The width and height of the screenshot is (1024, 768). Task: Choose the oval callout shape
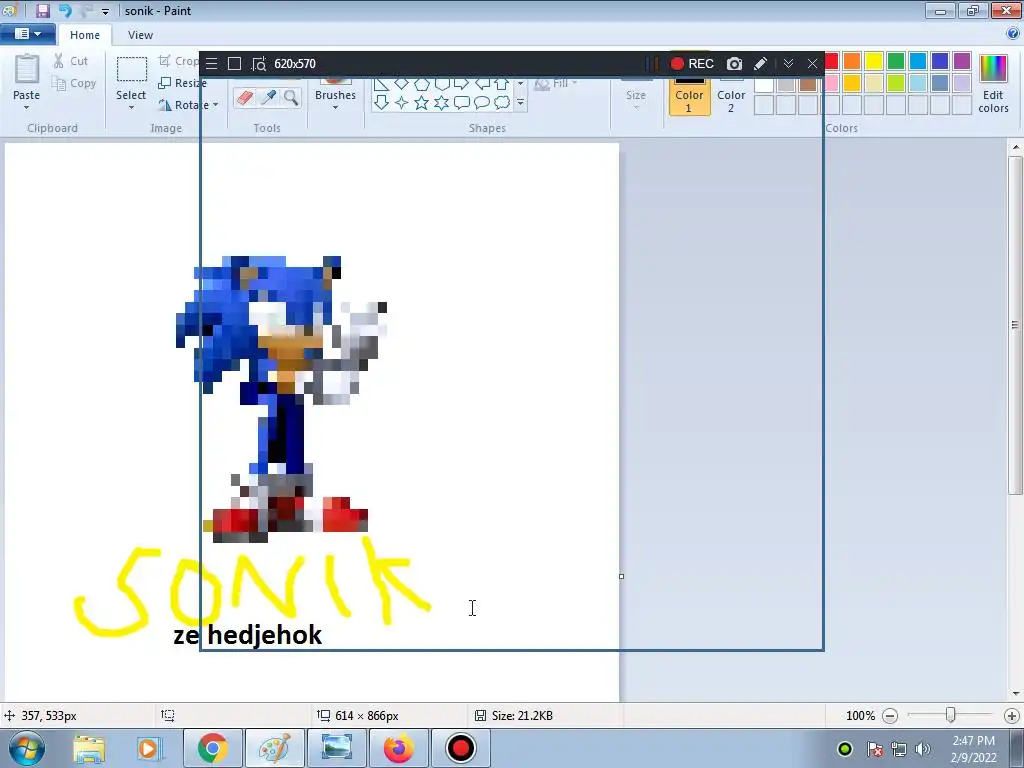pos(482,103)
